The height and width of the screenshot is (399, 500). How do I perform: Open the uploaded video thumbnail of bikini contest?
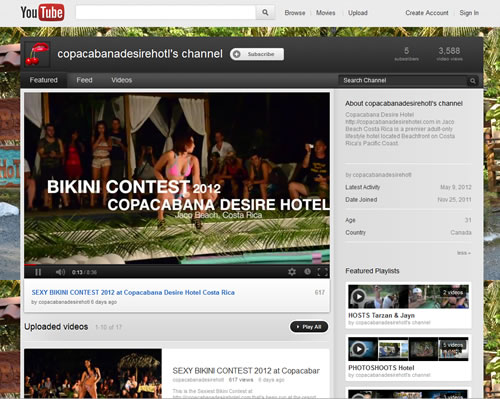pyautogui.click(x=93, y=373)
